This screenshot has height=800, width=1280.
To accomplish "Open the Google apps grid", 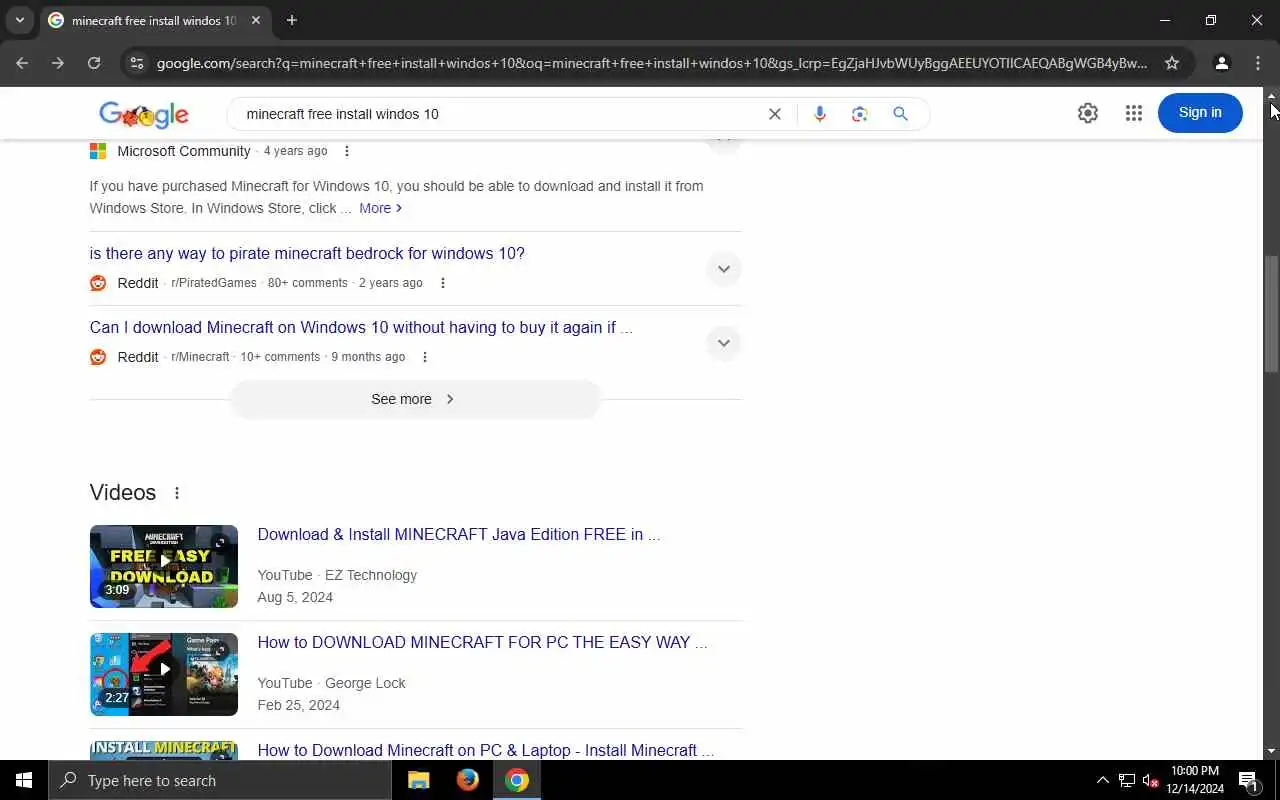I will (1133, 113).
